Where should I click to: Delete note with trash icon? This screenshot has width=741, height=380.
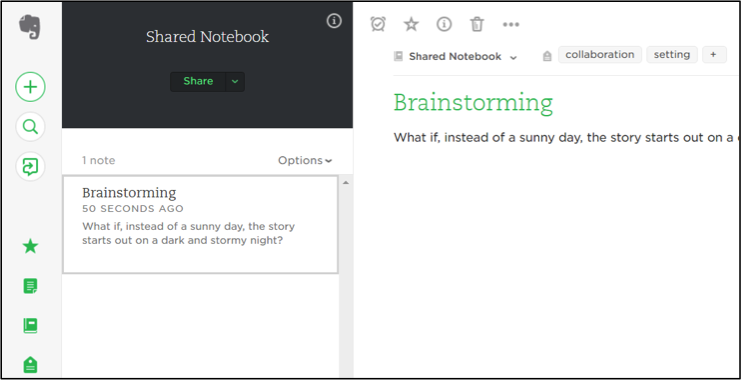click(x=477, y=24)
